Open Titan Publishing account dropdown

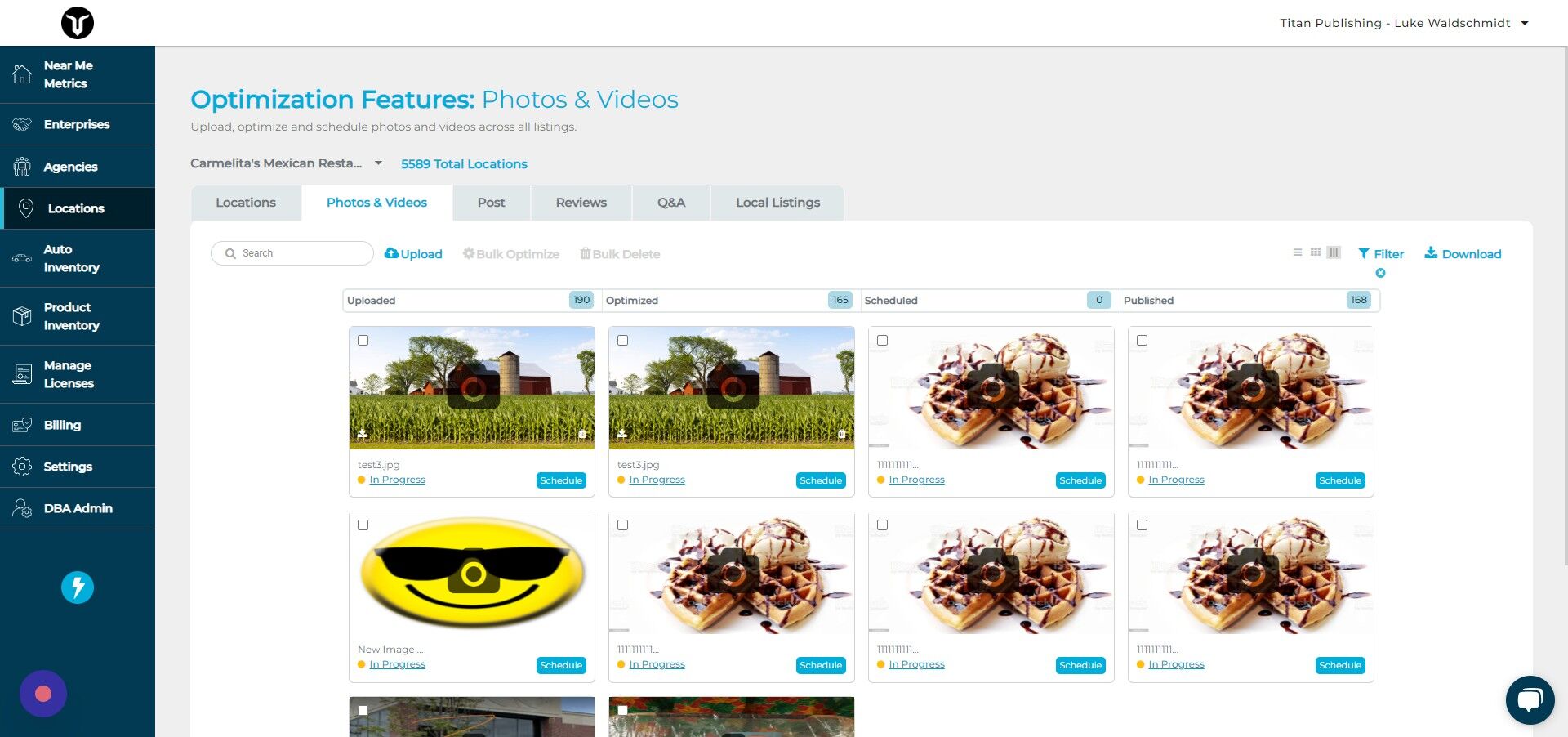point(1404,23)
